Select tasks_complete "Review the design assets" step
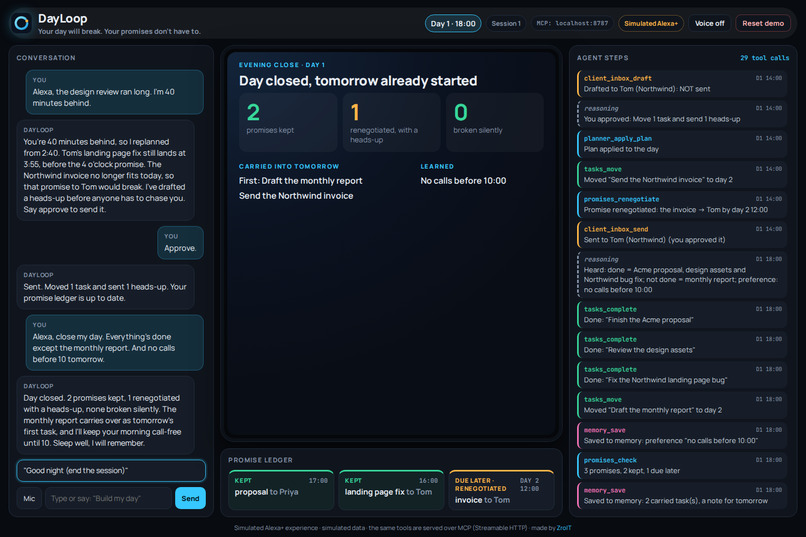Viewport: 806px width, 537px height. [x=682, y=345]
